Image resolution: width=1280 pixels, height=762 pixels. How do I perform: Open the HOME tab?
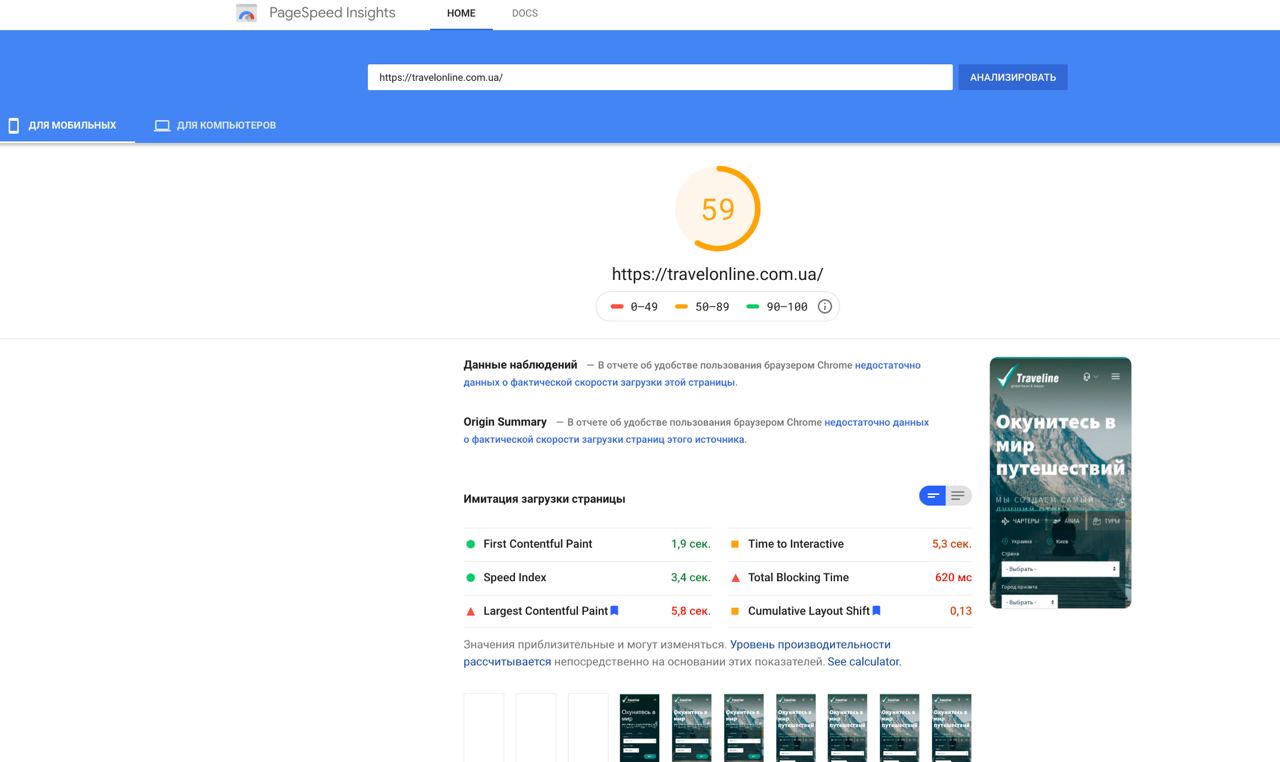click(461, 14)
